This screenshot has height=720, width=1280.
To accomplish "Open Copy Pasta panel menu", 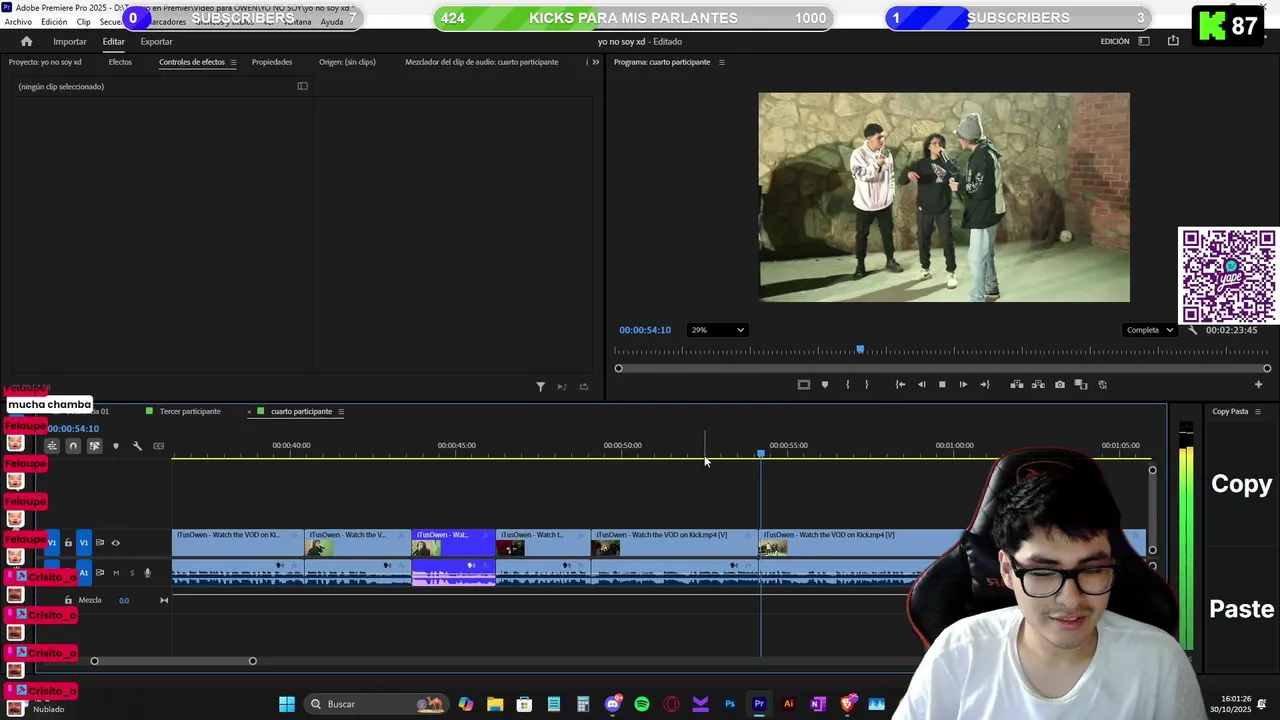I will (x=1257, y=412).
